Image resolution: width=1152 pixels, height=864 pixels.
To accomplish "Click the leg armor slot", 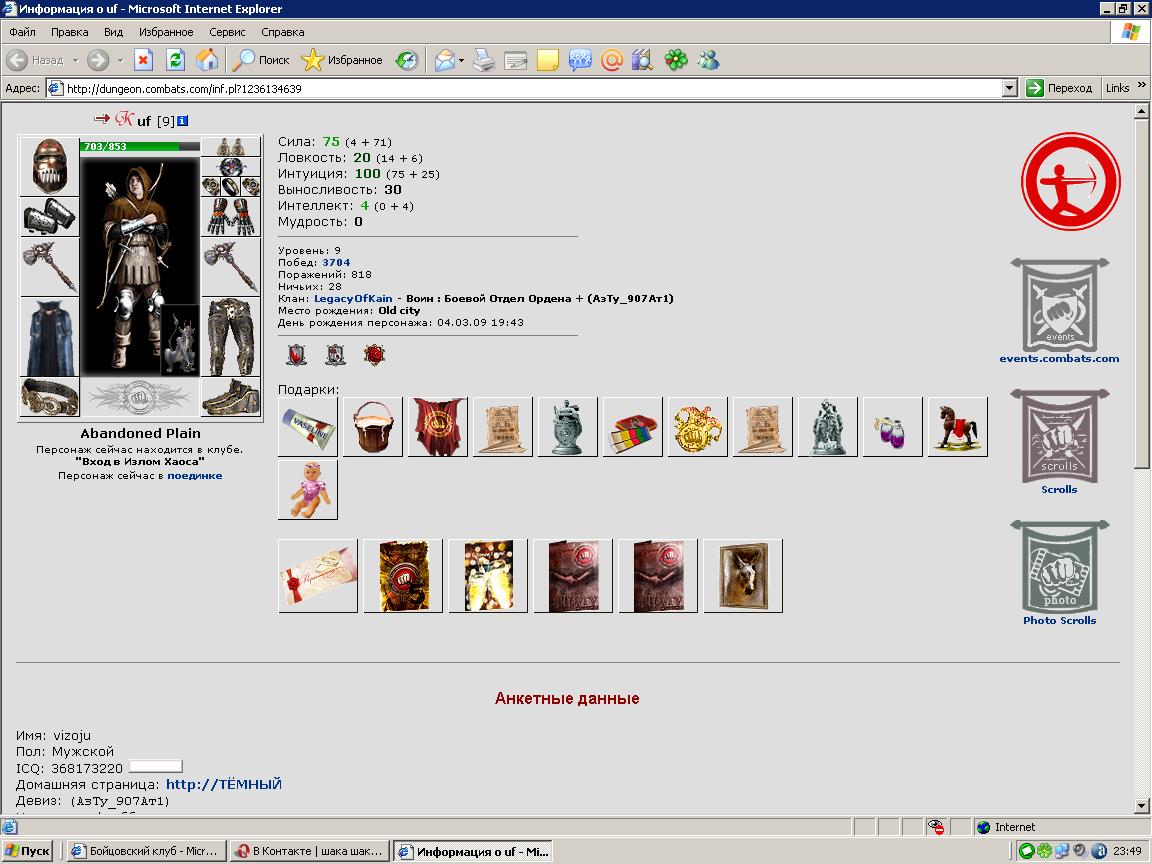I will pos(231,337).
